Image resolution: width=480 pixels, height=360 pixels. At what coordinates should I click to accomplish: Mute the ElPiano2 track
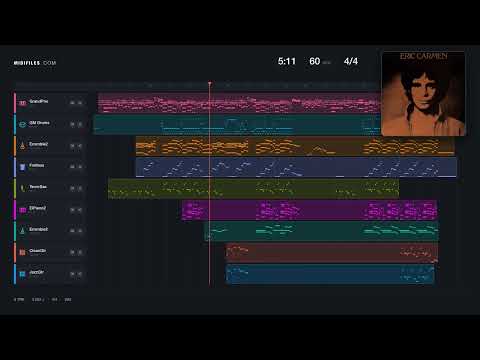click(72, 210)
